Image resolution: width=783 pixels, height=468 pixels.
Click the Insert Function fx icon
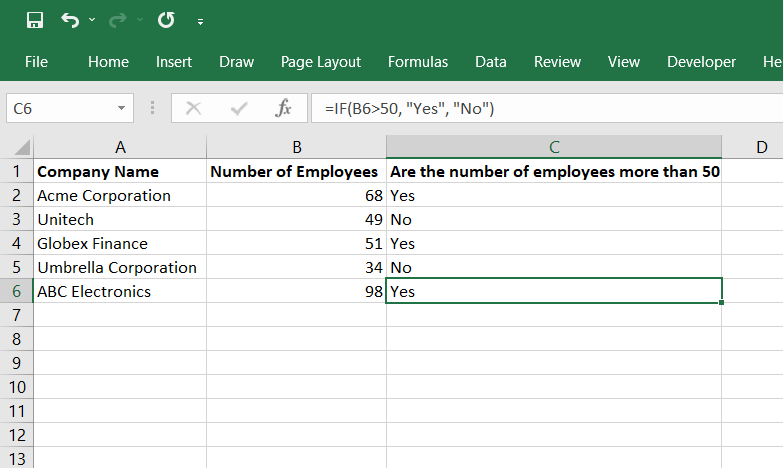[x=283, y=108]
